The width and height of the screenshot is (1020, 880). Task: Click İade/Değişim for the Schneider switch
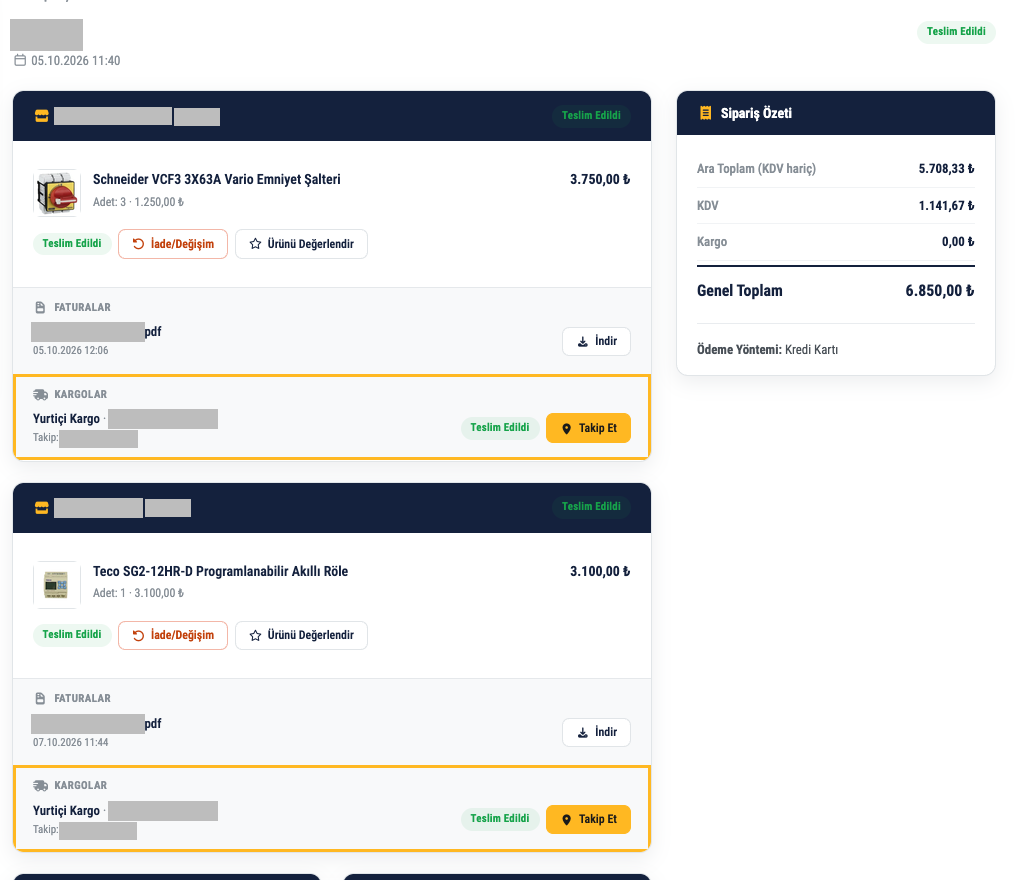tap(173, 244)
